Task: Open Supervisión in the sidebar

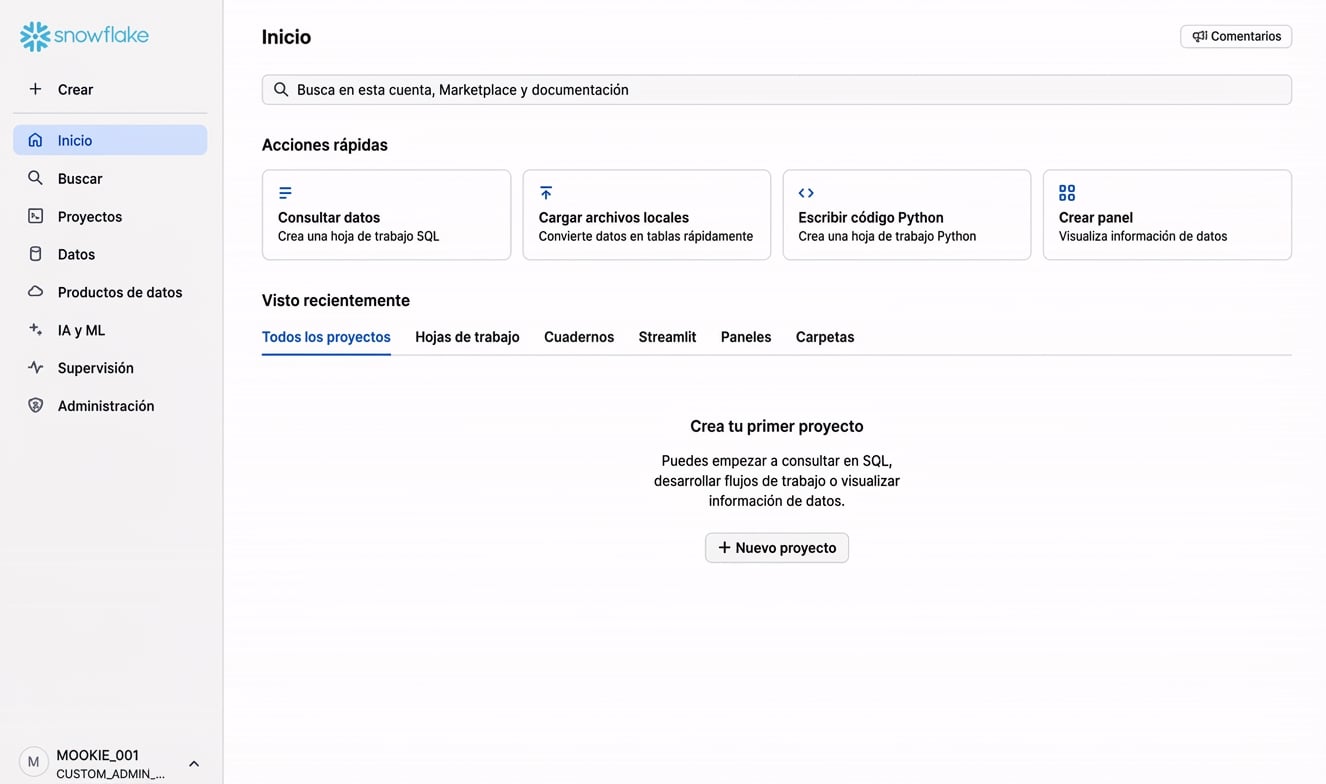Action: (x=110, y=368)
